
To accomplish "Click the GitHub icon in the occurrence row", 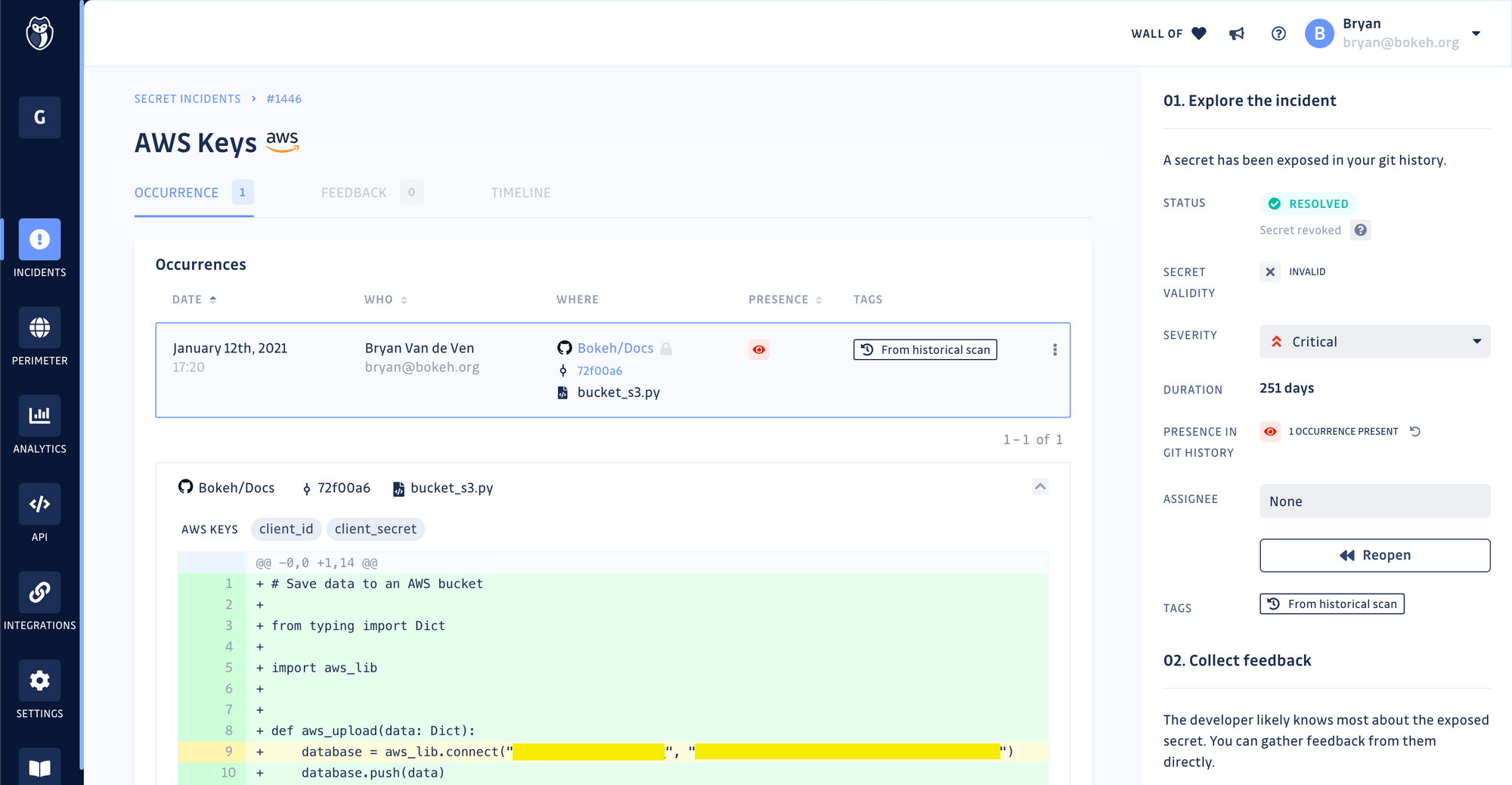I will pos(565,348).
